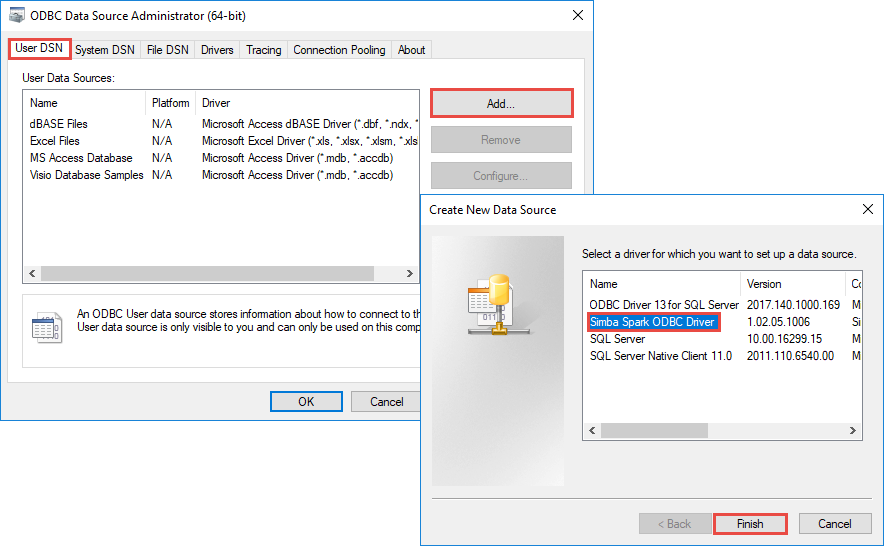Click the driver list horizontal scrollbar thumb
884x549 pixels.
pos(654,431)
